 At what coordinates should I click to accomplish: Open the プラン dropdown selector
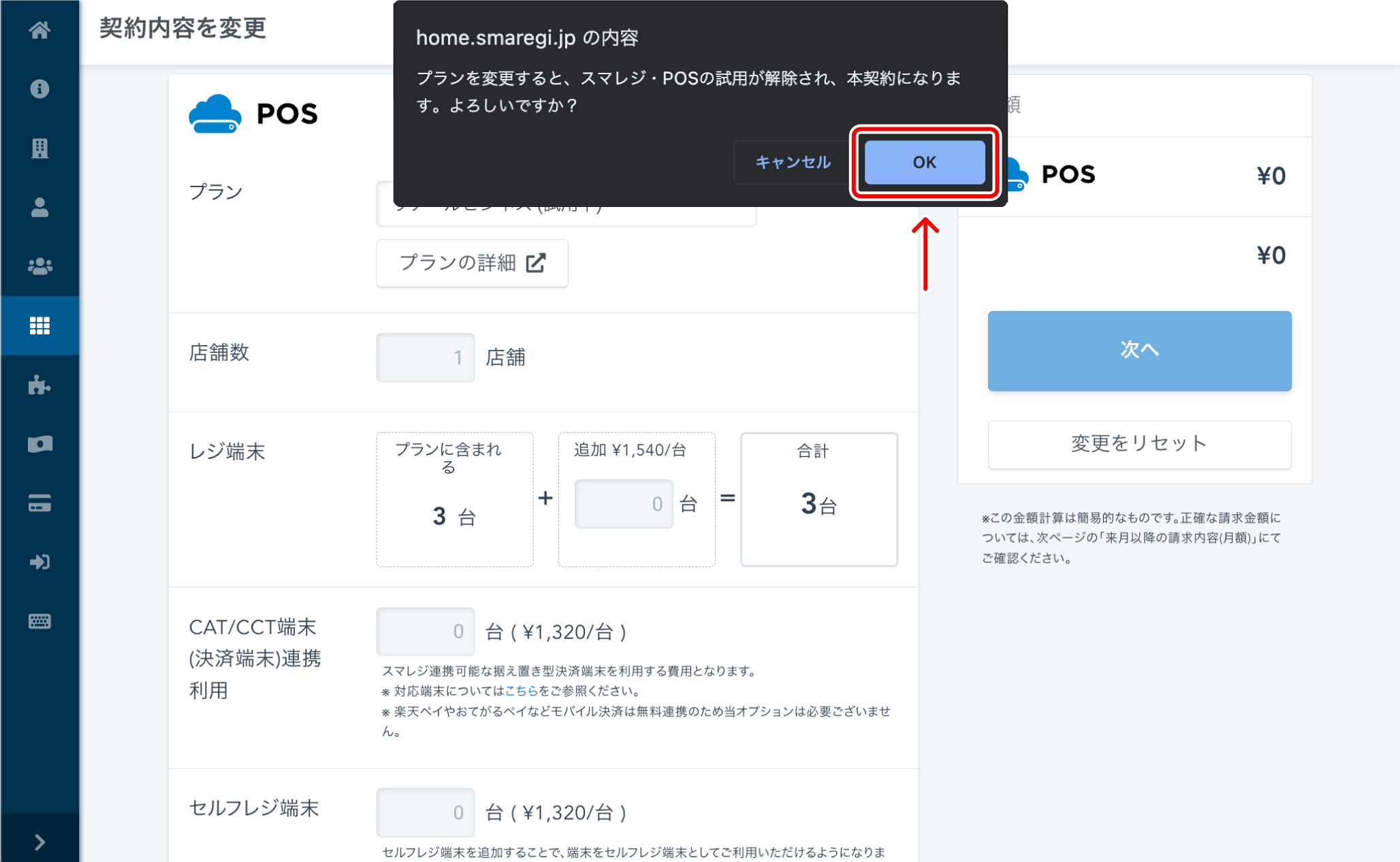(x=565, y=216)
